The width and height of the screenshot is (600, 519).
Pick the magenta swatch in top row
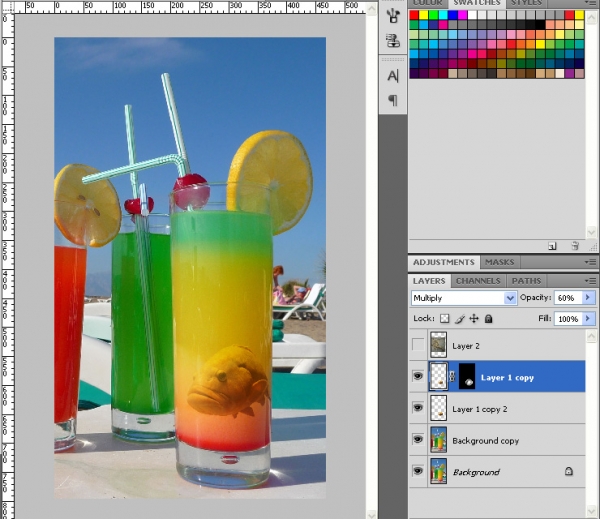[462, 15]
